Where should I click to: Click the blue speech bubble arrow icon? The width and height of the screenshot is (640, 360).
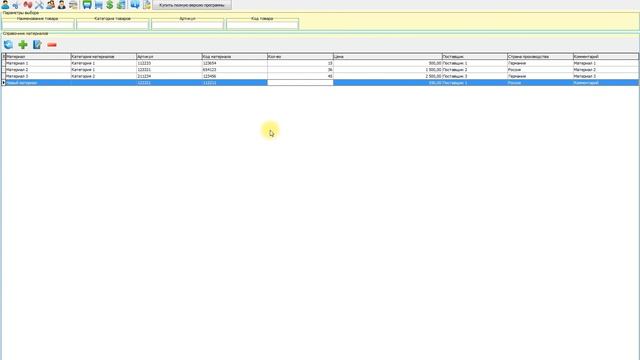[135, 4]
